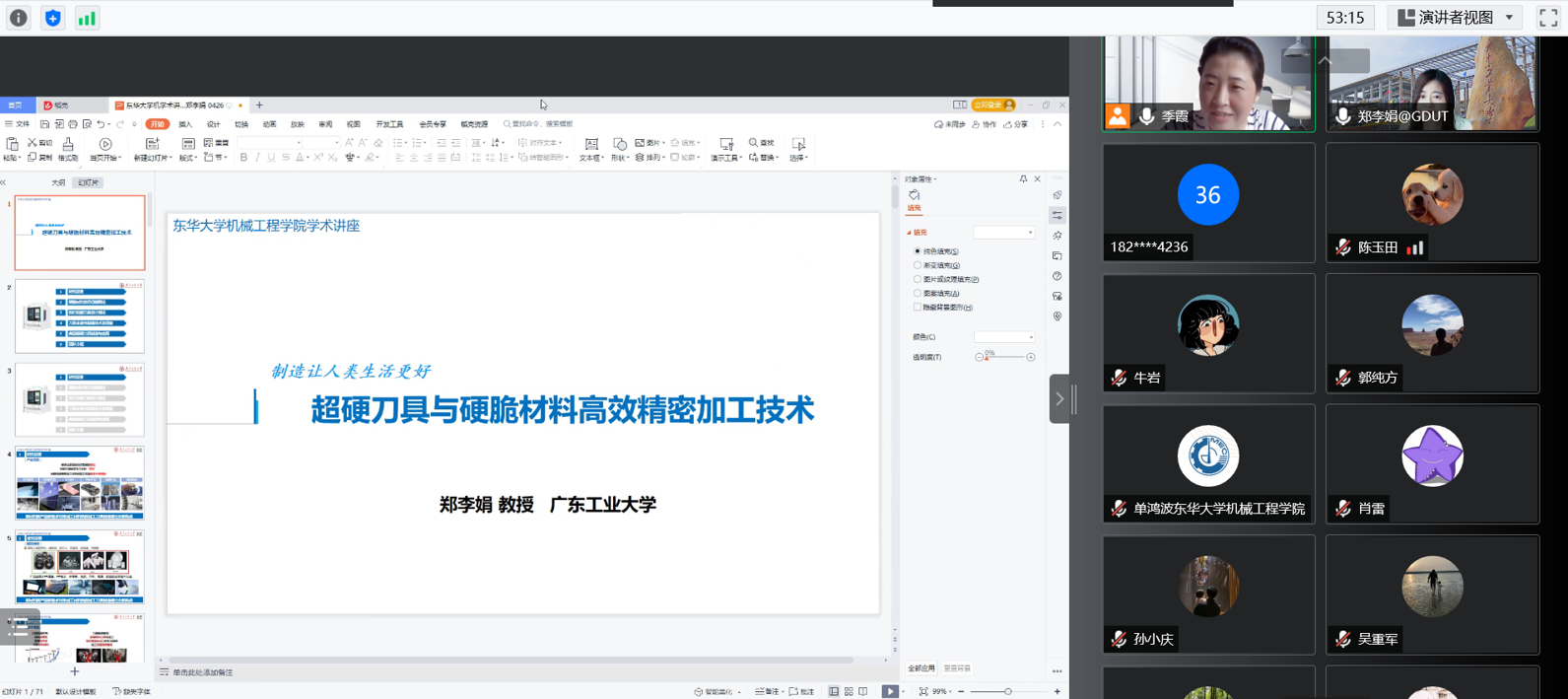Viewport: 1568px width, 699px height.
Task: Click the print icon in quick access toolbar
Action: click(73, 124)
